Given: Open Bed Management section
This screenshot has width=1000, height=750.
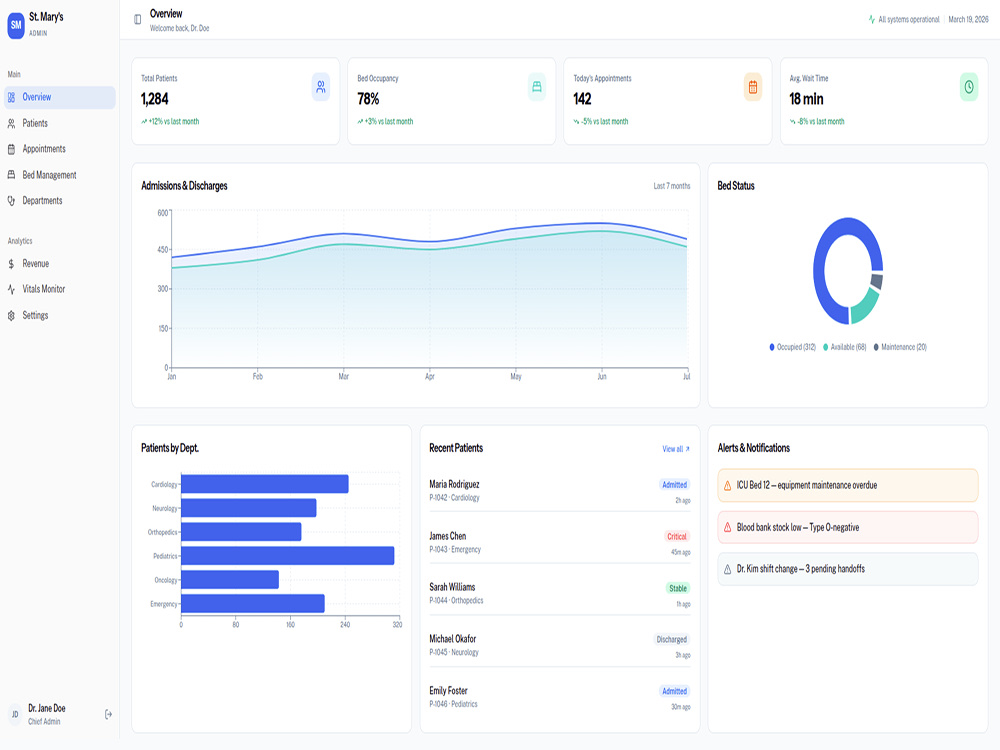Looking at the screenshot, I should click(x=60, y=175).
